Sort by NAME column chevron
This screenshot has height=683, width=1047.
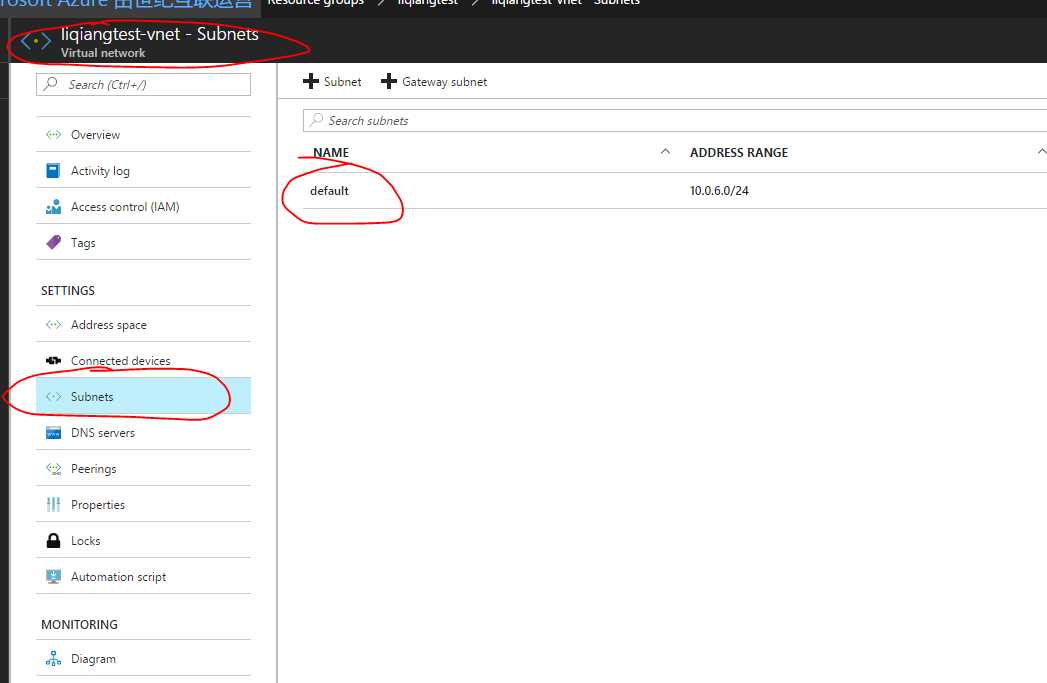click(665, 152)
